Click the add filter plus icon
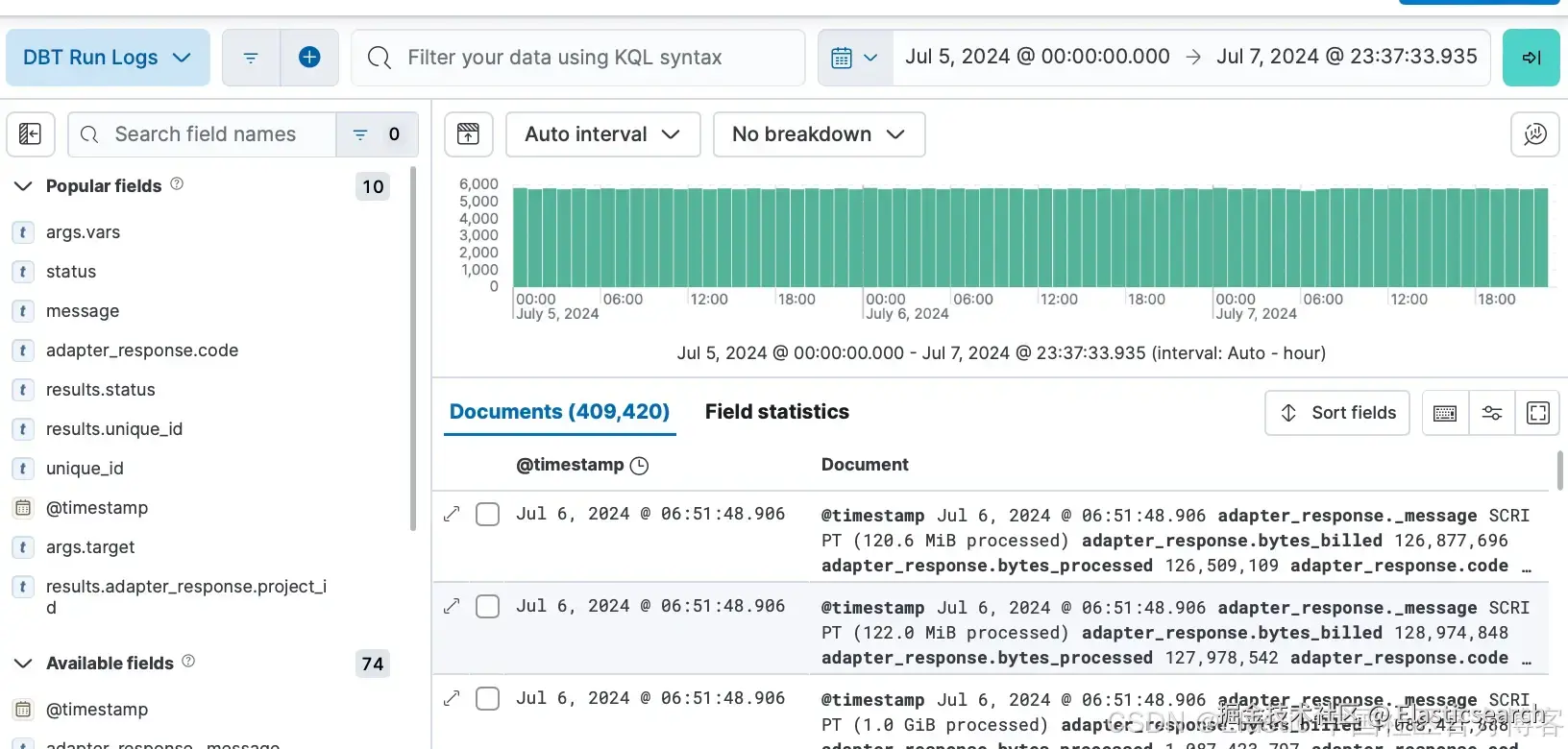1568x749 pixels. click(309, 58)
